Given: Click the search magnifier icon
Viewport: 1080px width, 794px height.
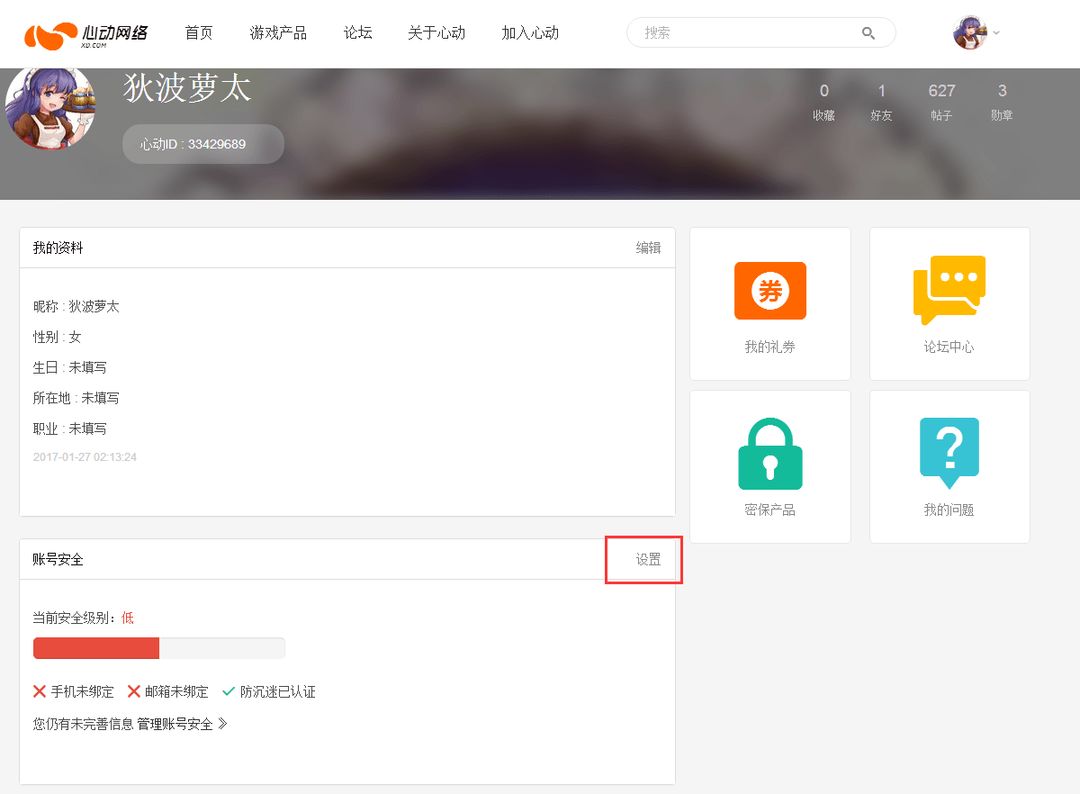Looking at the screenshot, I should [x=868, y=33].
